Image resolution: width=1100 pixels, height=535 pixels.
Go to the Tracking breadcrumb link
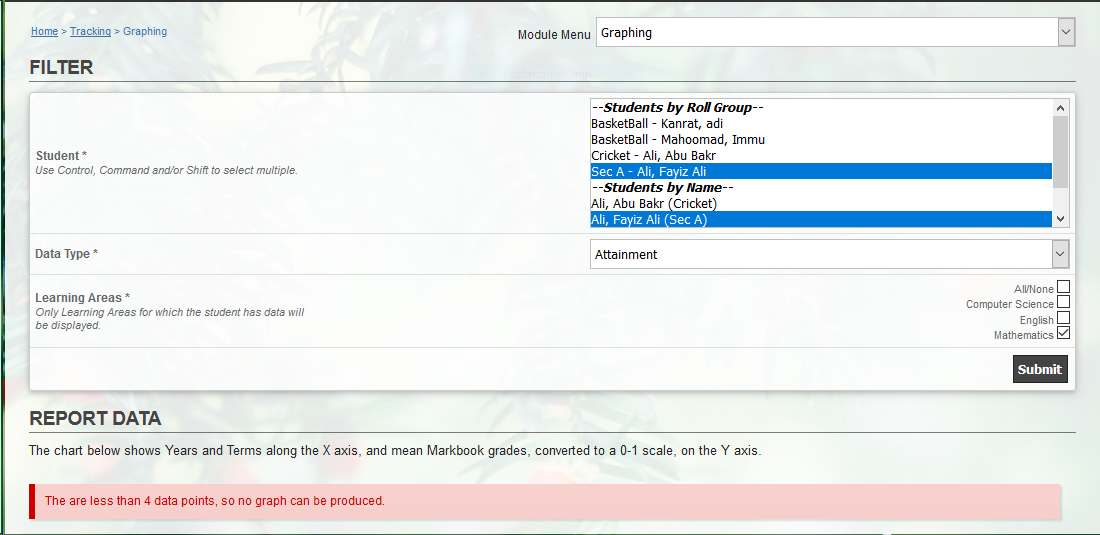pyautogui.click(x=90, y=32)
